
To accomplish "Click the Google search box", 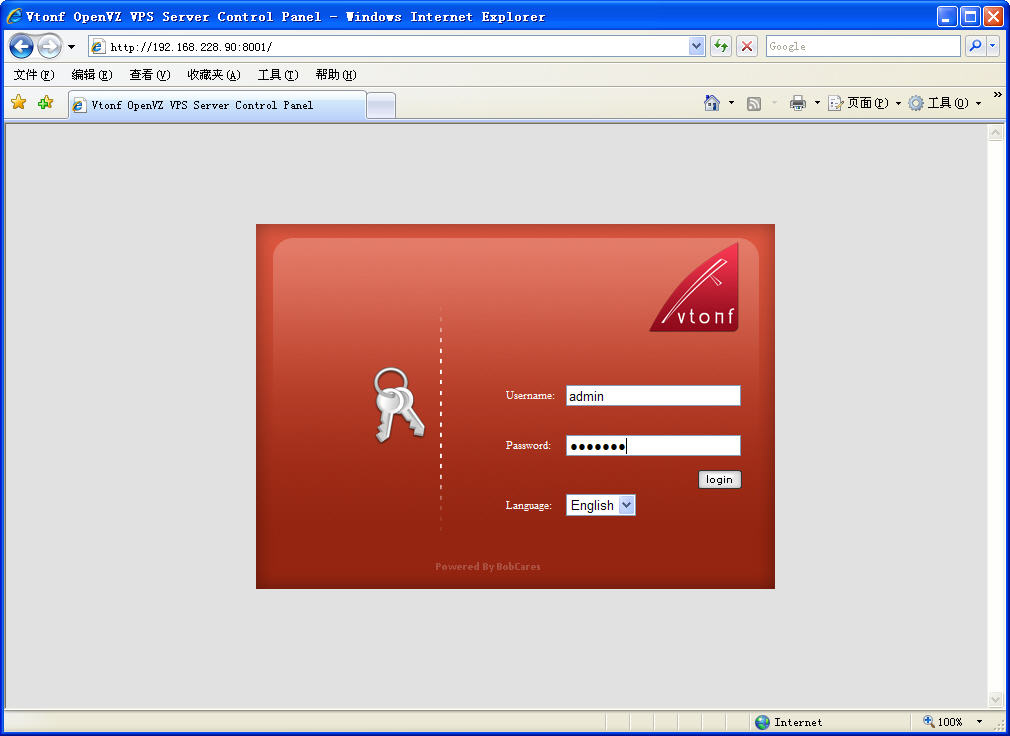I will (863, 46).
